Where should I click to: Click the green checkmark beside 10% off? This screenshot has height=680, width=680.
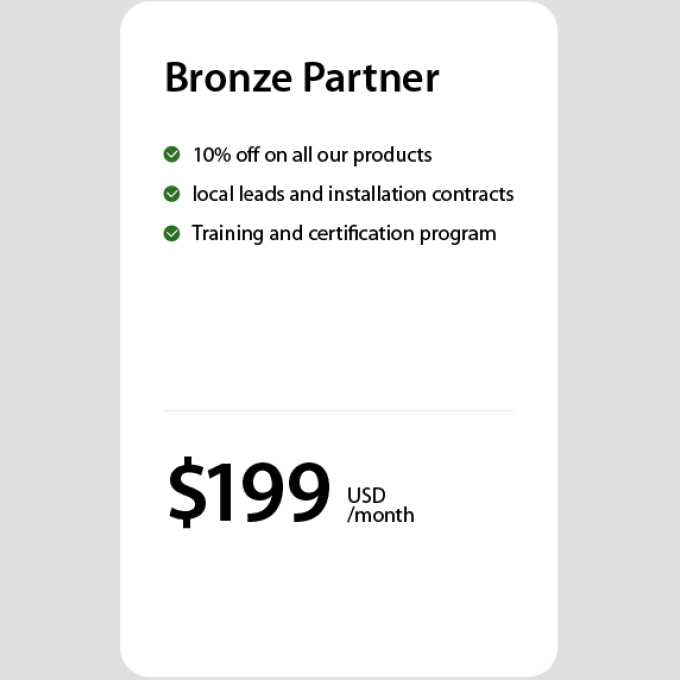[x=172, y=154]
